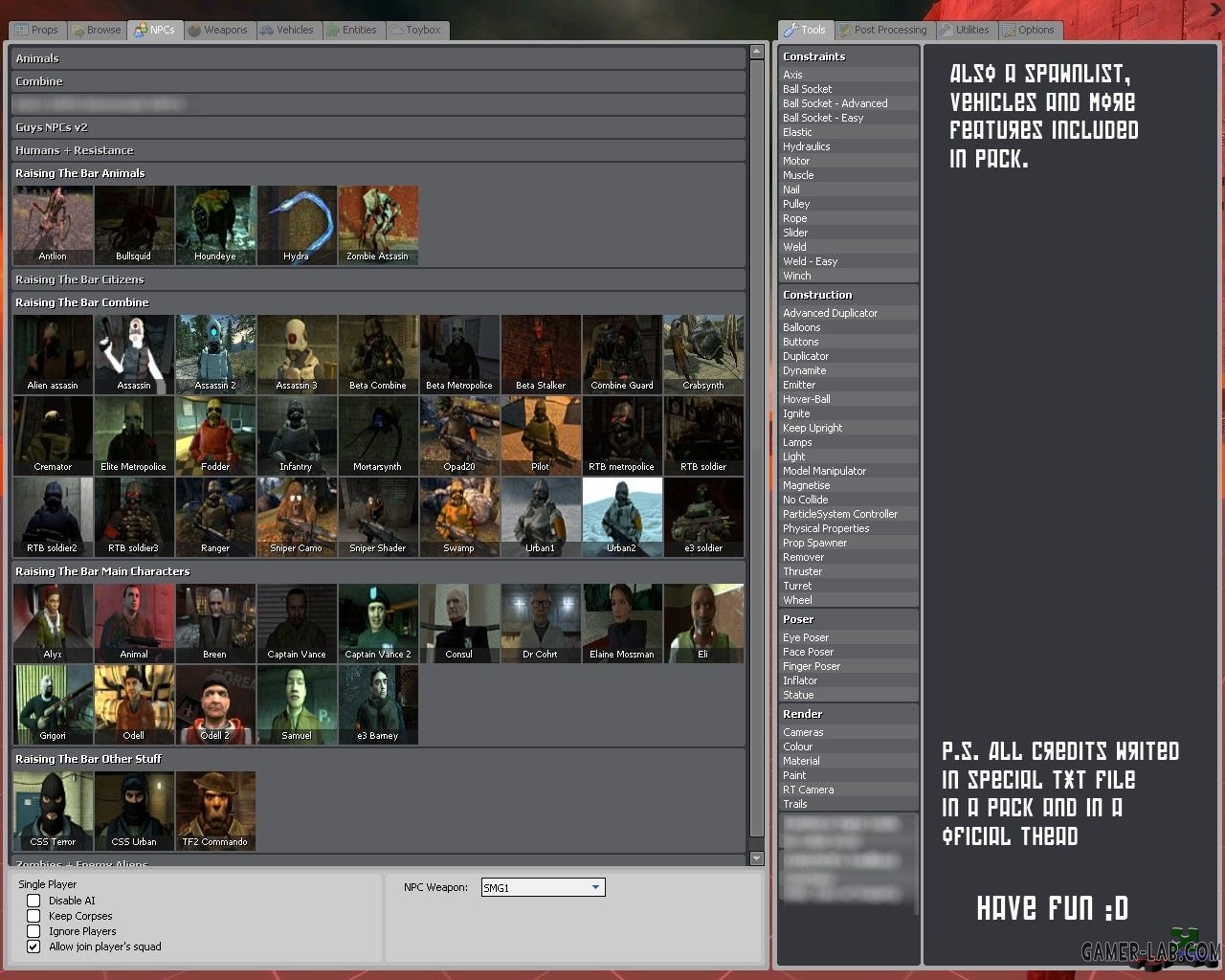Screen dimensions: 1225x980
Task: Collapse Raising The Bar Animals
Action: 378,173
